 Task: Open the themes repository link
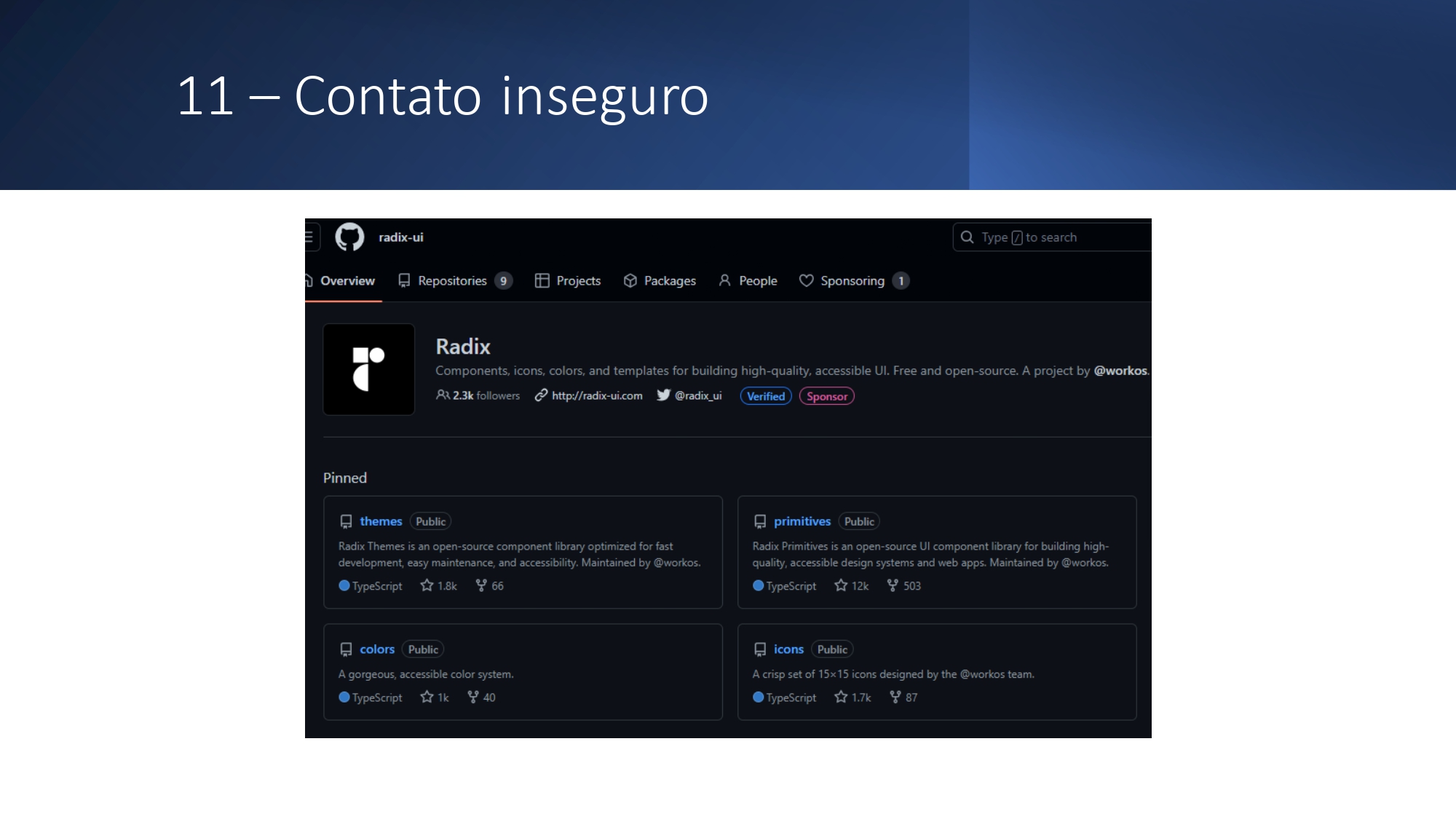pyautogui.click(x=381, y=521)
